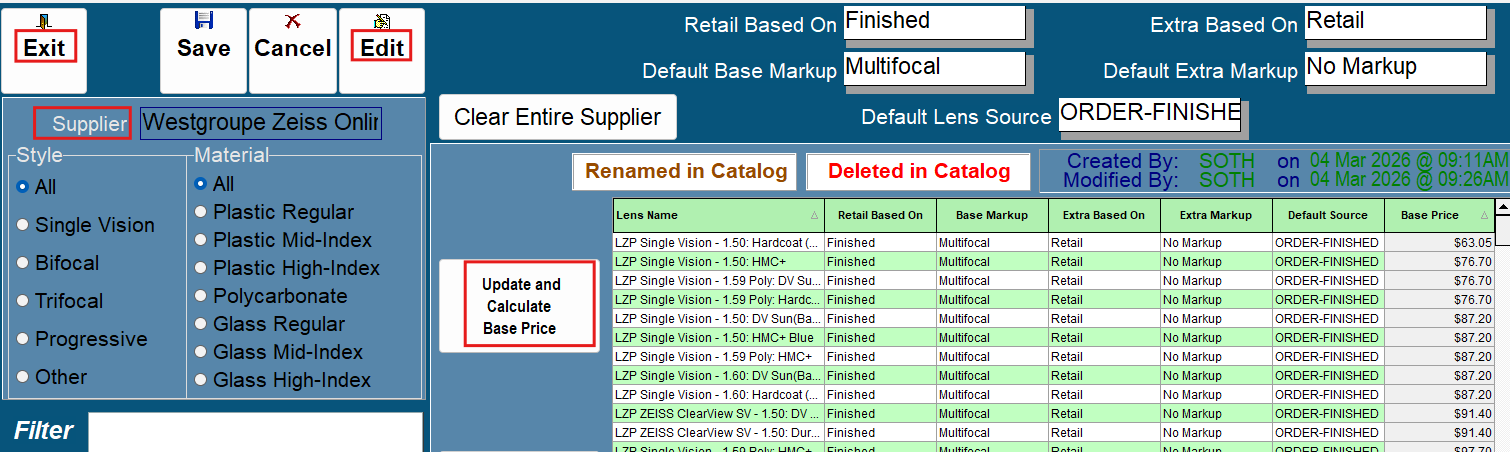Open the Default Base Markup dropdown

click(934, 69)
